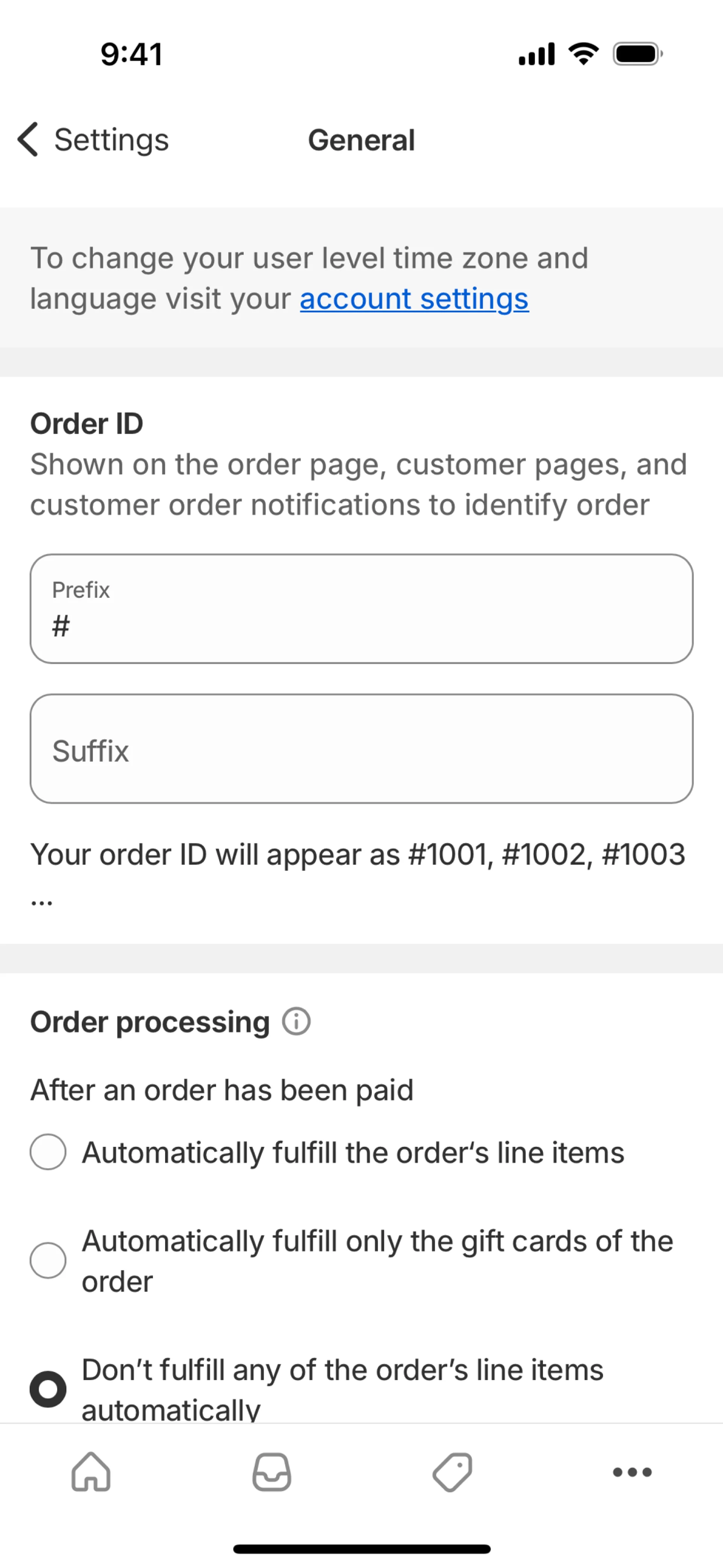
Task: Tap the back chevron arrow icon
Action: tap(28, 139)
